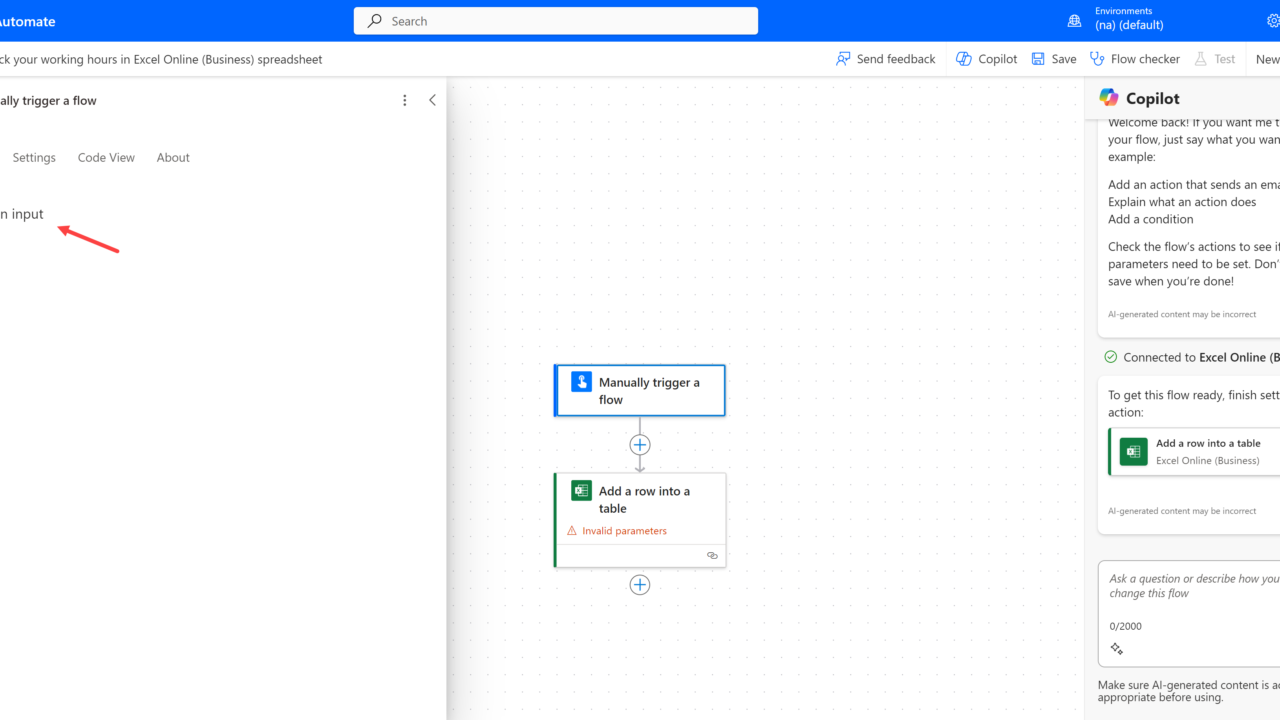Click the Connected to Excel Online check icon
The height and width of the screenshot is (720, 1280).
(x=1110, y=357)
